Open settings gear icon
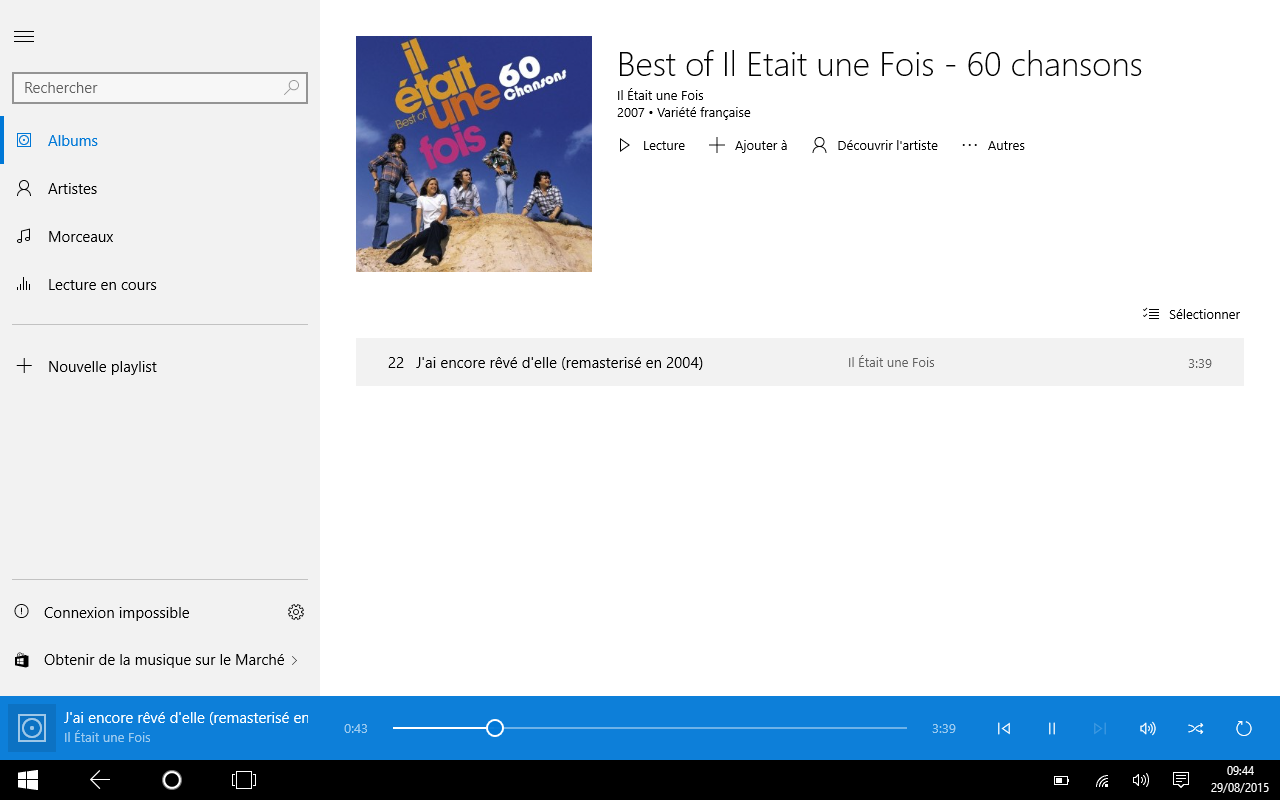 coord(296,612)
